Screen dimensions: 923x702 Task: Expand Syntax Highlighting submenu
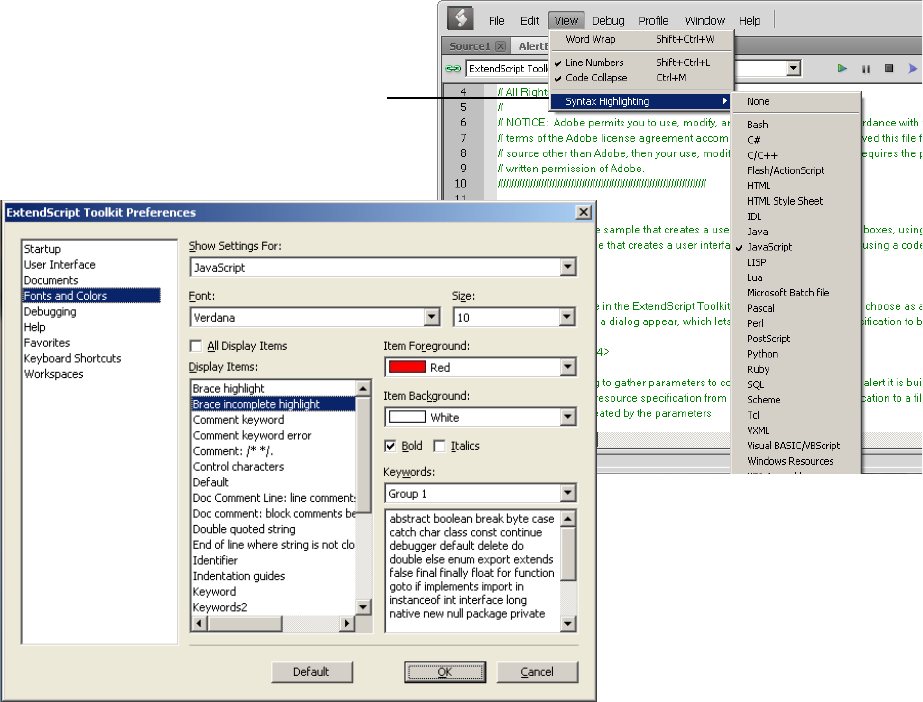[x=641, y=101]
